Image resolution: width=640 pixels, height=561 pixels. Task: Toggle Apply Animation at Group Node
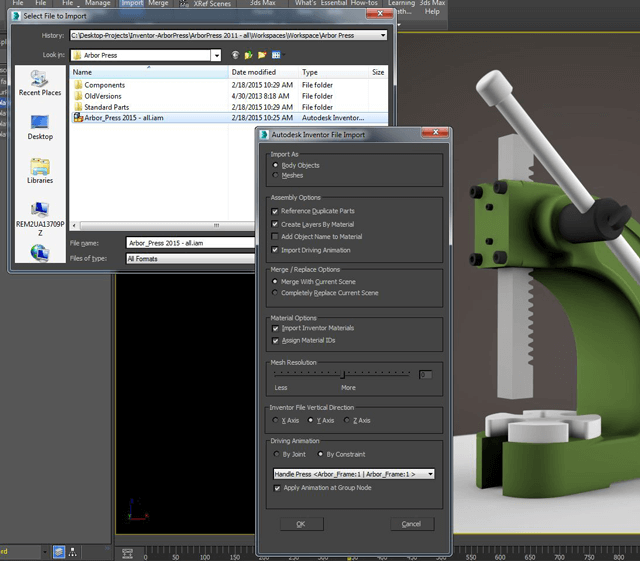pyautogui.click(x=277, y=488)
